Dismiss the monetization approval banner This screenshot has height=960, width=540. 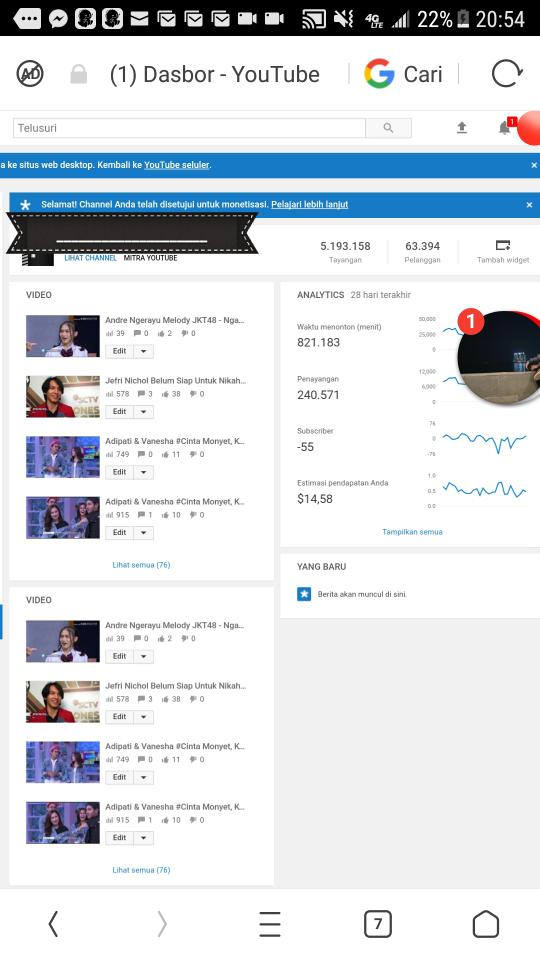(530, 204)
